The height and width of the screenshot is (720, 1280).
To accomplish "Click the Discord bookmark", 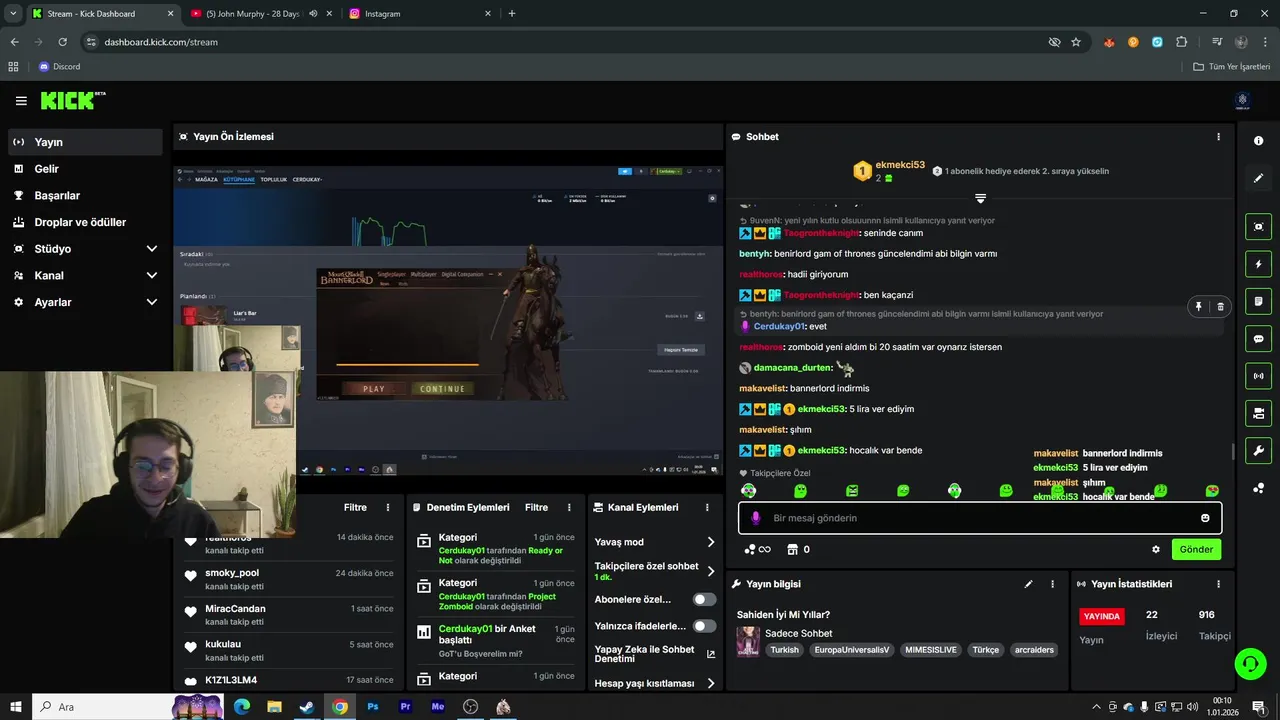I will click(59, 66).
